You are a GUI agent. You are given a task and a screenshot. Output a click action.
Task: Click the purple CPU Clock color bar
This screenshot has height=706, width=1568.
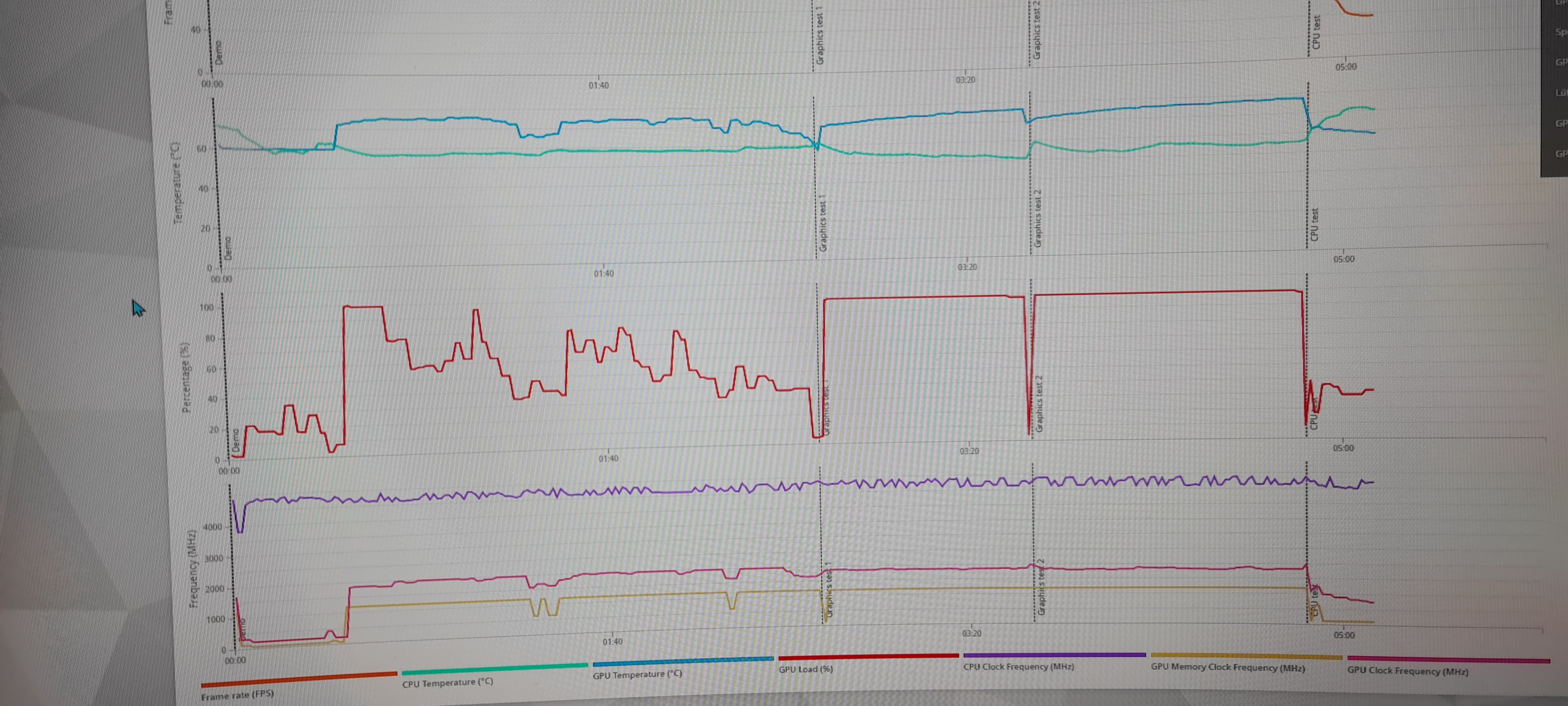coord(1054,655)
